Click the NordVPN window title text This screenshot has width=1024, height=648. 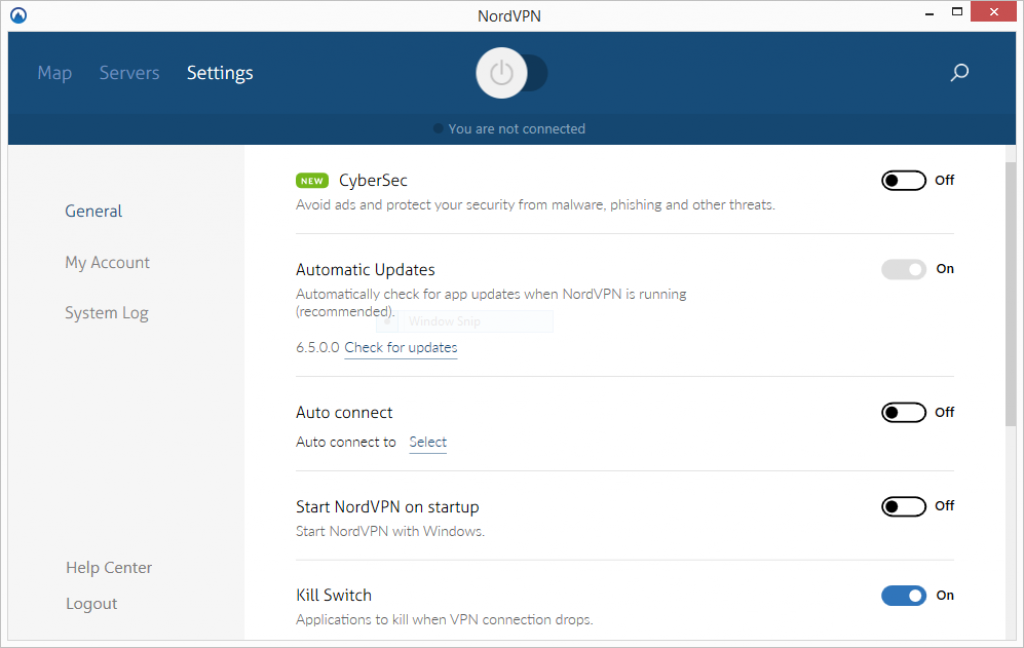click(x=509, y=16)
